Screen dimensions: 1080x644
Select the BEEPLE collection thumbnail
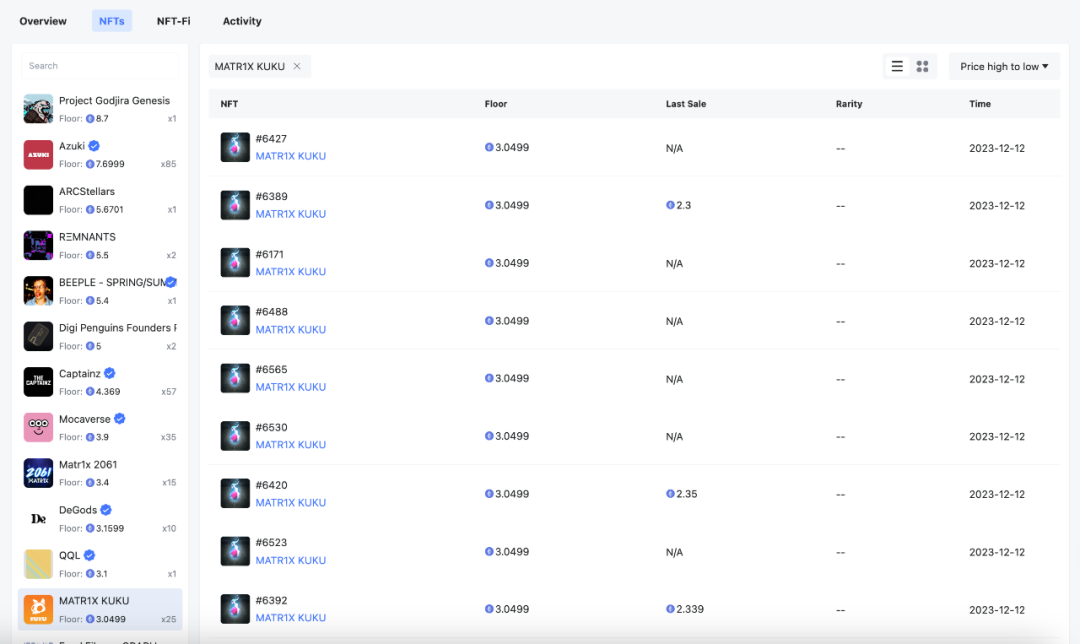click(38, 291)
